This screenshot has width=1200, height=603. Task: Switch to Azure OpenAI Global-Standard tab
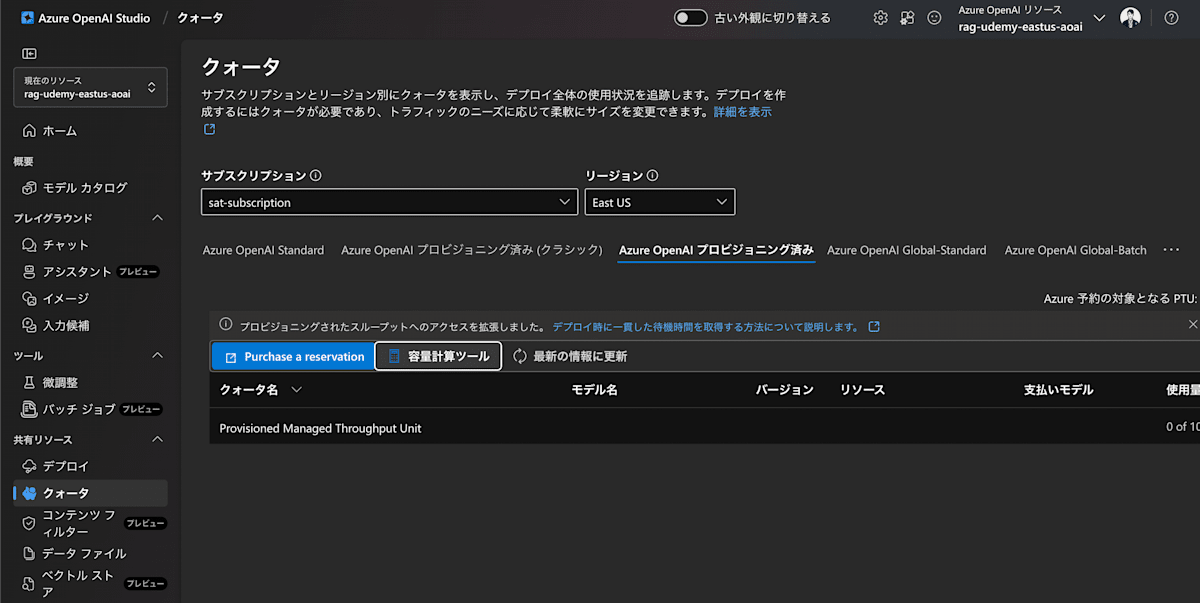pyautogui.click(x=907, y=250)
